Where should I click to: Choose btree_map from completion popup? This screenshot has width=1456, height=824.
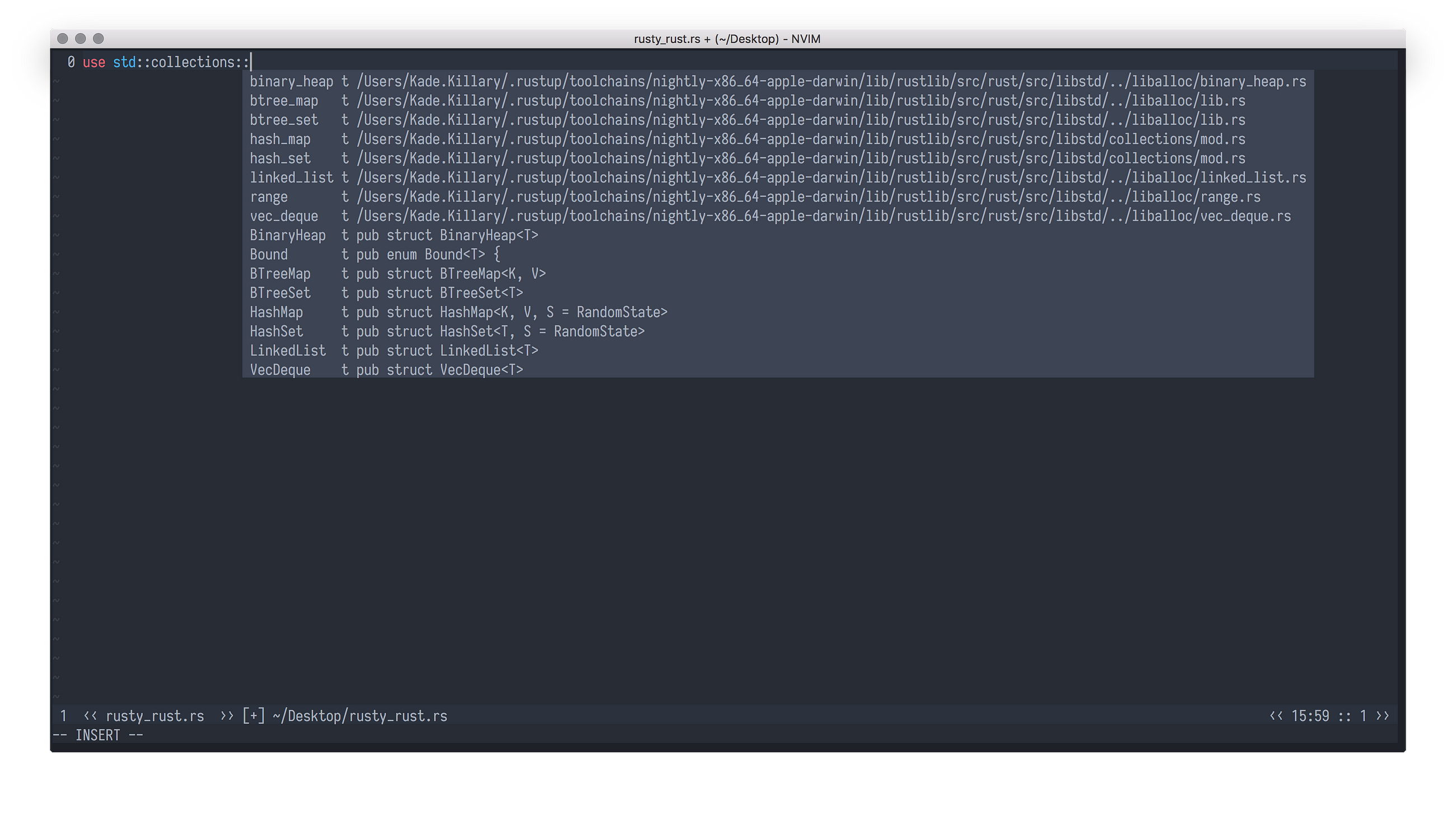point(284,101)
